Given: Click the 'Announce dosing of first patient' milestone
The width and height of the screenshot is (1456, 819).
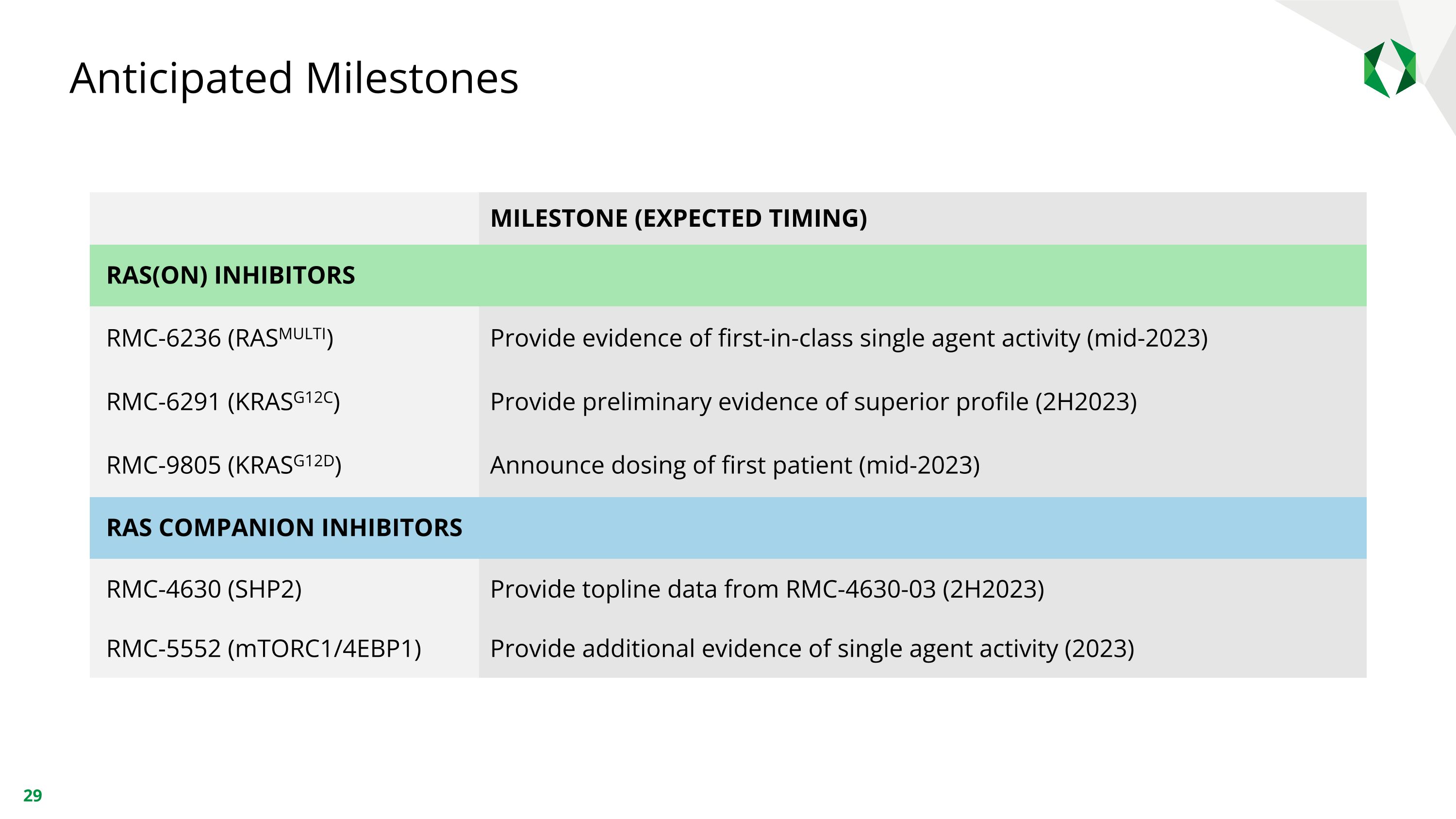Looking at the screenshot, I should click(x=735, y=466).
